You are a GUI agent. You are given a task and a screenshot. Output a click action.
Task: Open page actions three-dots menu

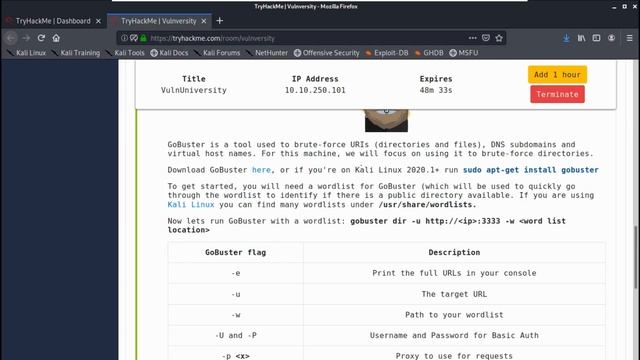472,38
